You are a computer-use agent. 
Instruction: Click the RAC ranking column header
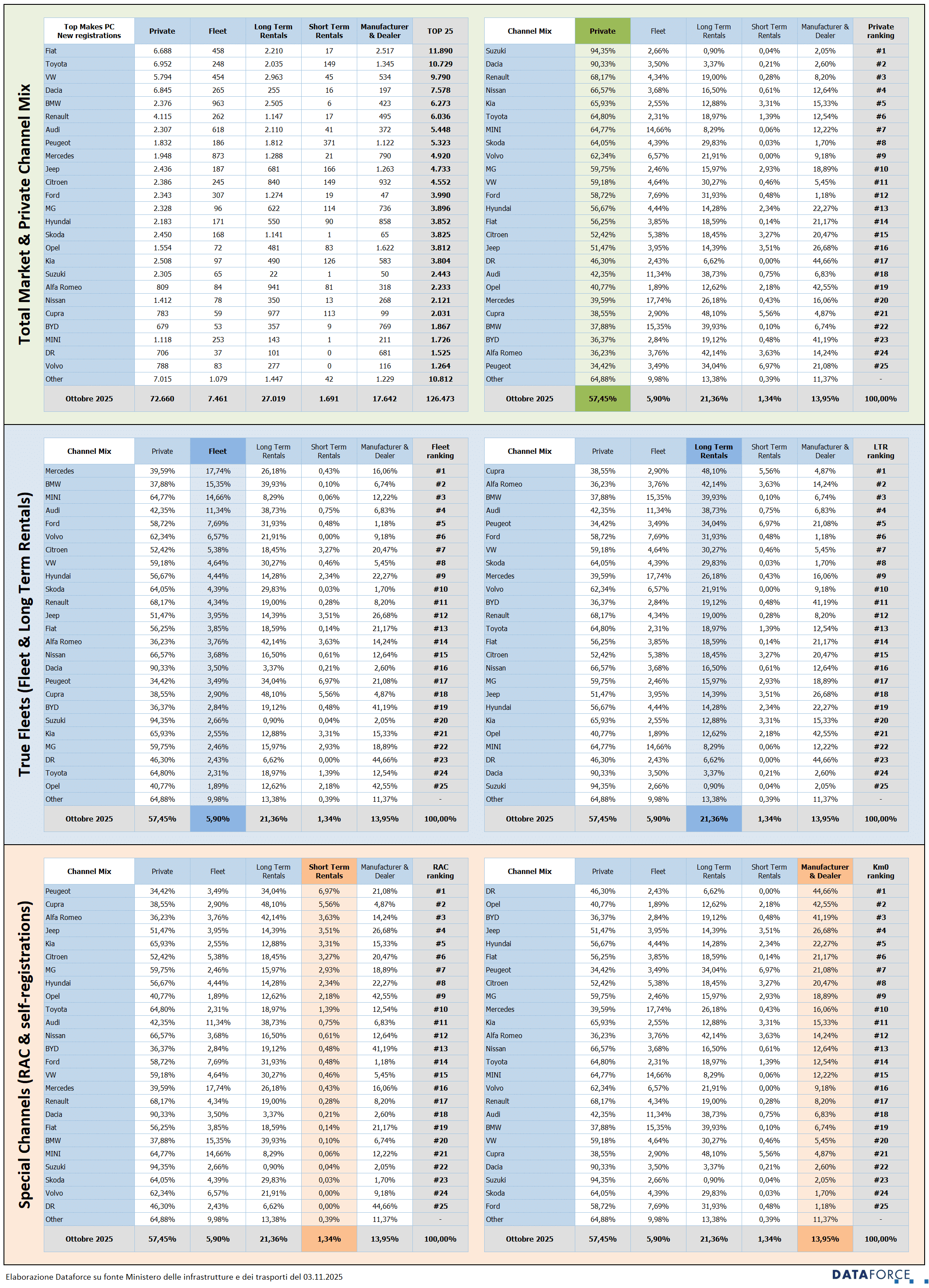coord(440,871)
